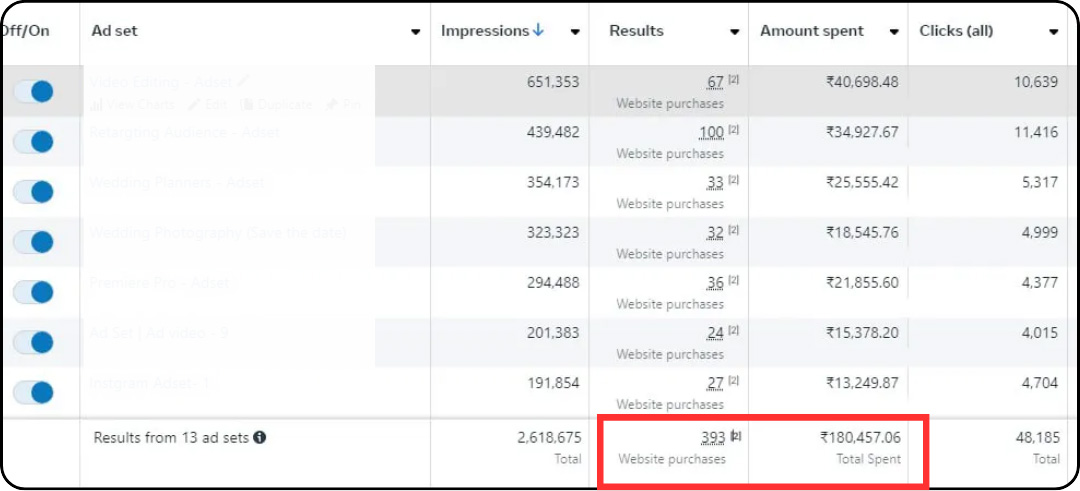This screenshot has width=1080, height=491.
Task: Switch off the Wedding Planners adset toggle
Action: click(33, 192)
